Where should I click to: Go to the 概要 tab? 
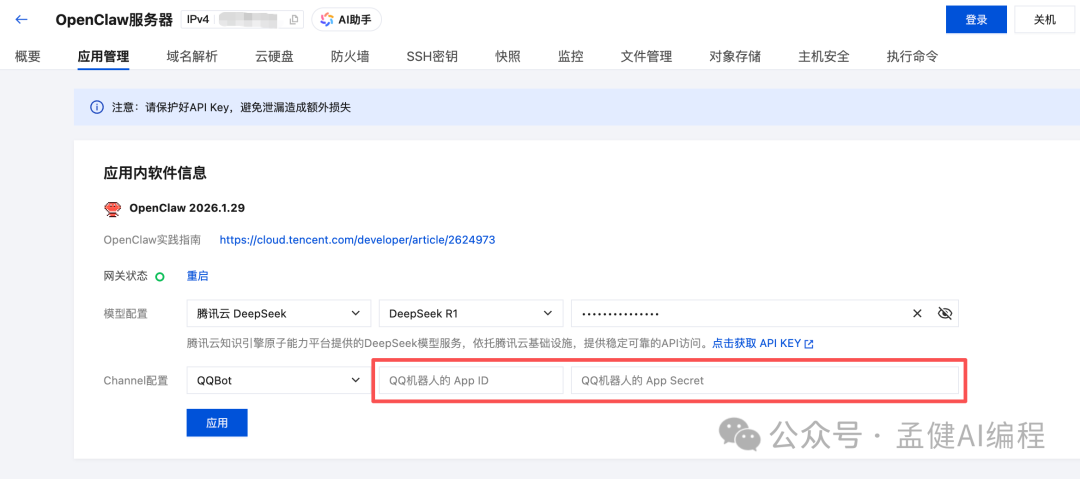pos(28,57)
